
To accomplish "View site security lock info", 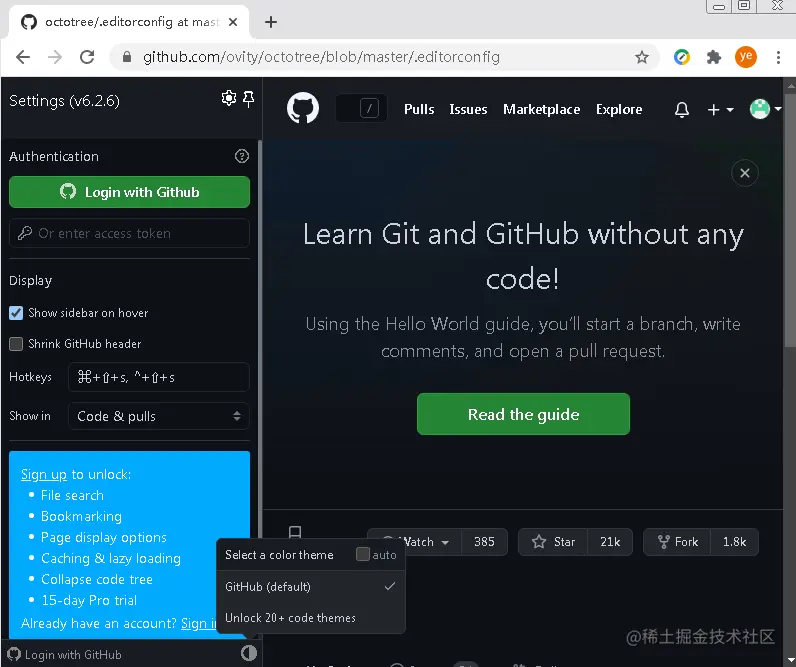I will click(x=127, y=57).
